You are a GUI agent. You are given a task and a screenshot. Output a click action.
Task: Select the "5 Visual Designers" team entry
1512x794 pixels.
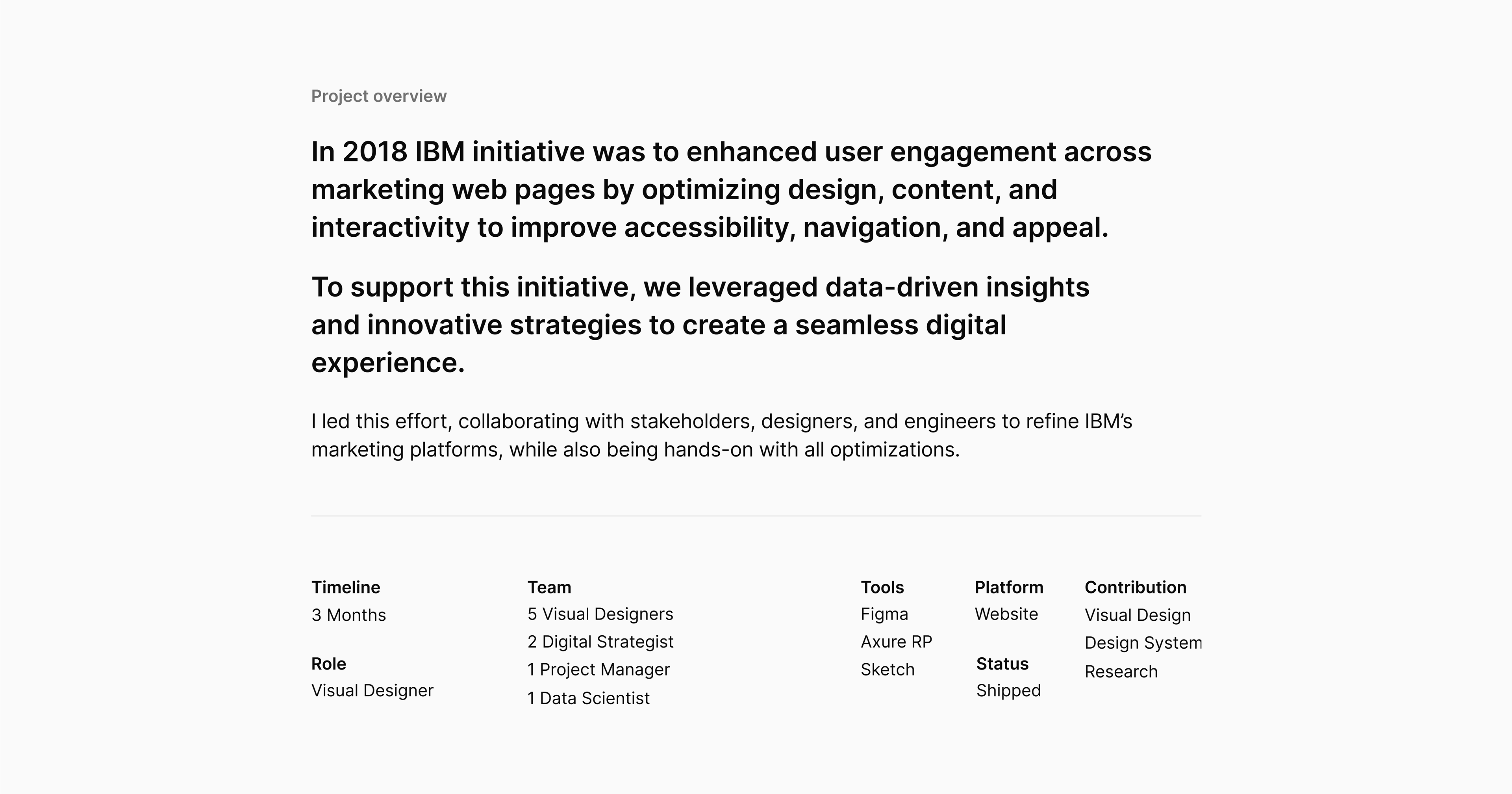pos(600,614)
